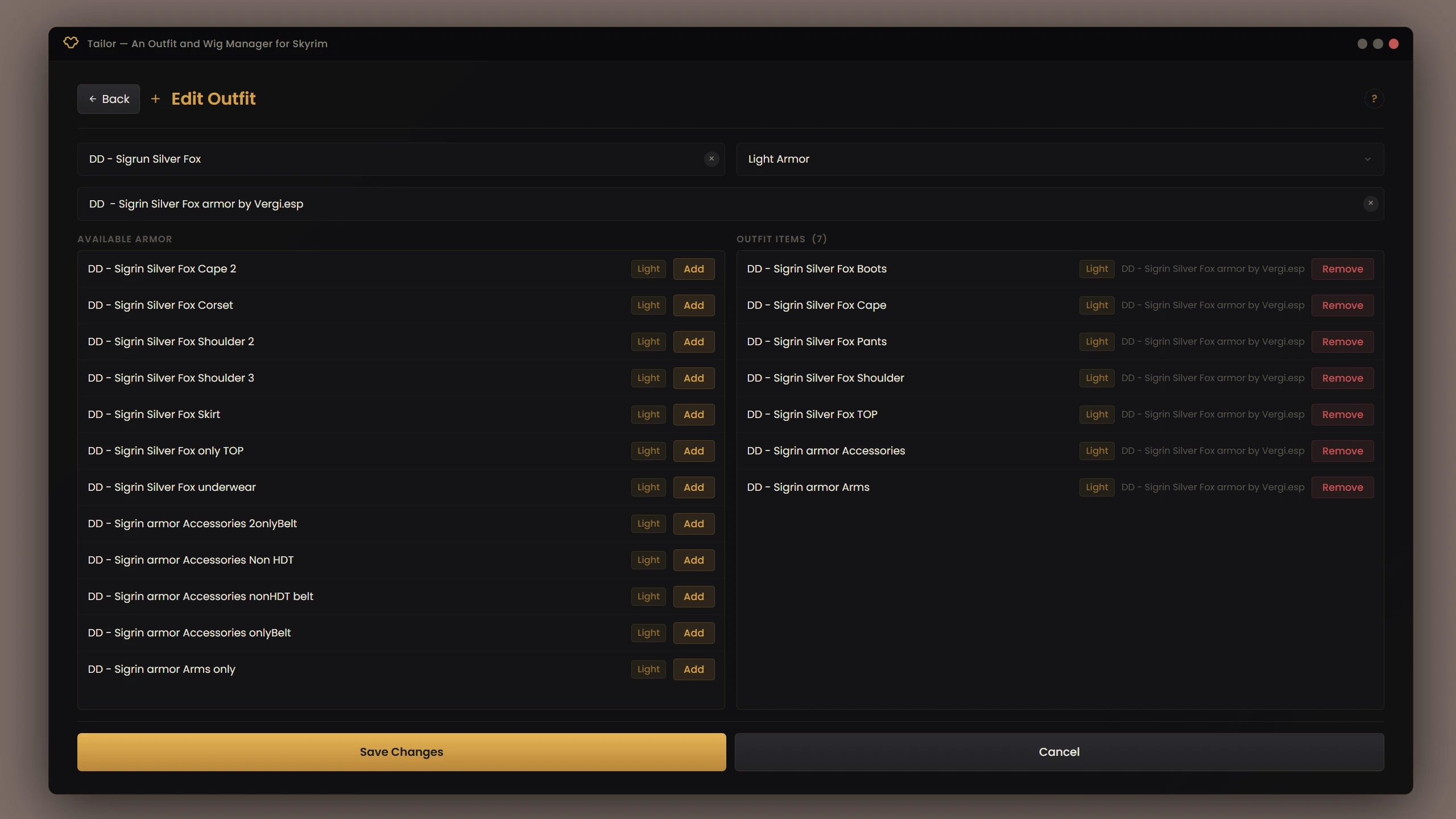
Task: Toggle the Light badge on Sigrin Silver Fox Boots
Action: coord(1096,268)
